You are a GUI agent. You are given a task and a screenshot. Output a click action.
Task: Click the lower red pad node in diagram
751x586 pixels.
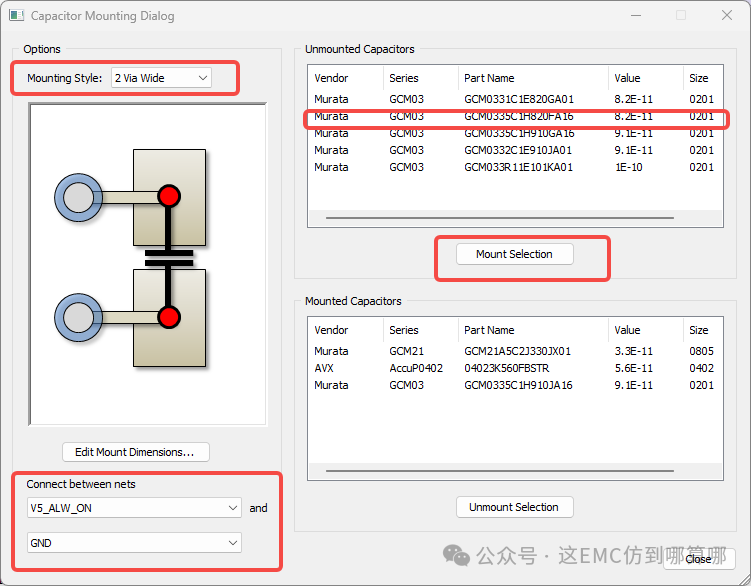169,317
